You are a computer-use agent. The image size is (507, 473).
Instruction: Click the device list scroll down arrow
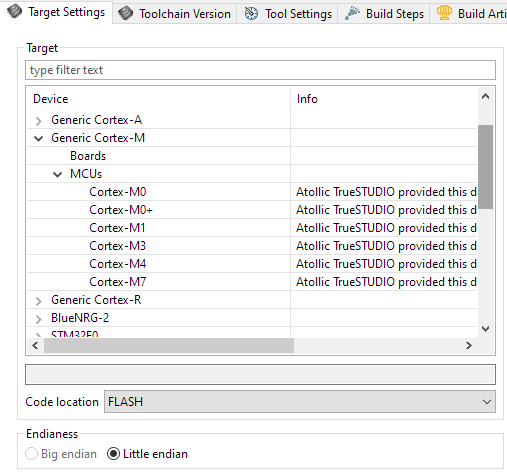(x=485, y=329)
